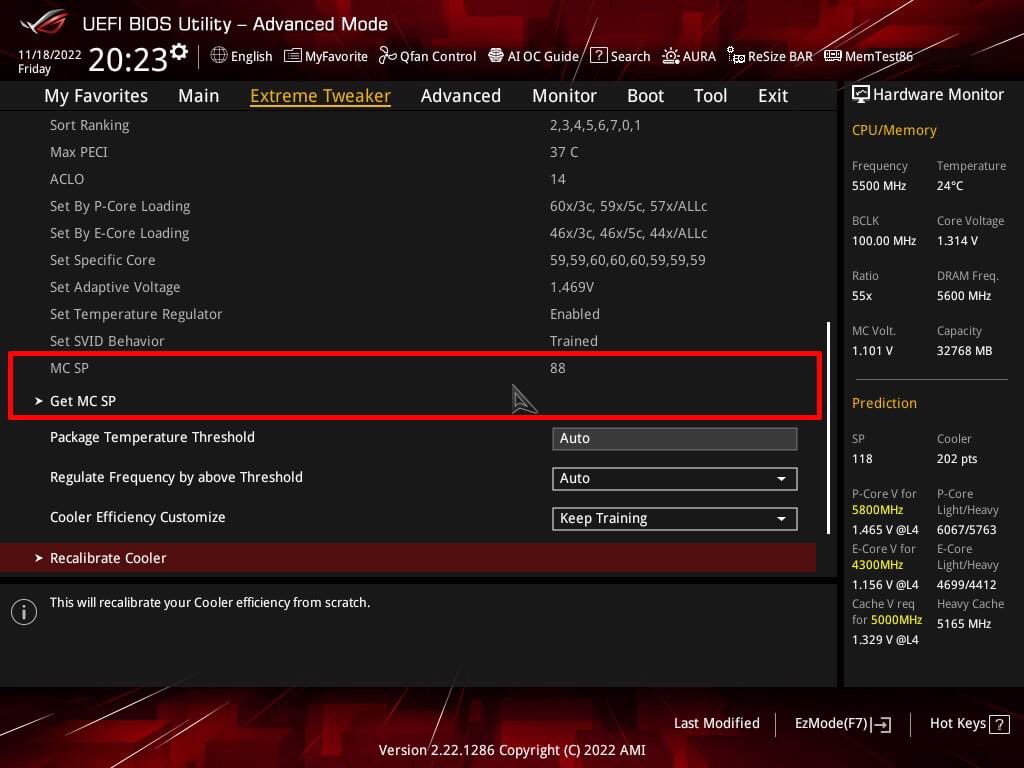Screen dimensions: 1024x768
Task: Click the 20:23 clock display
Action: (x=128, y=60)
